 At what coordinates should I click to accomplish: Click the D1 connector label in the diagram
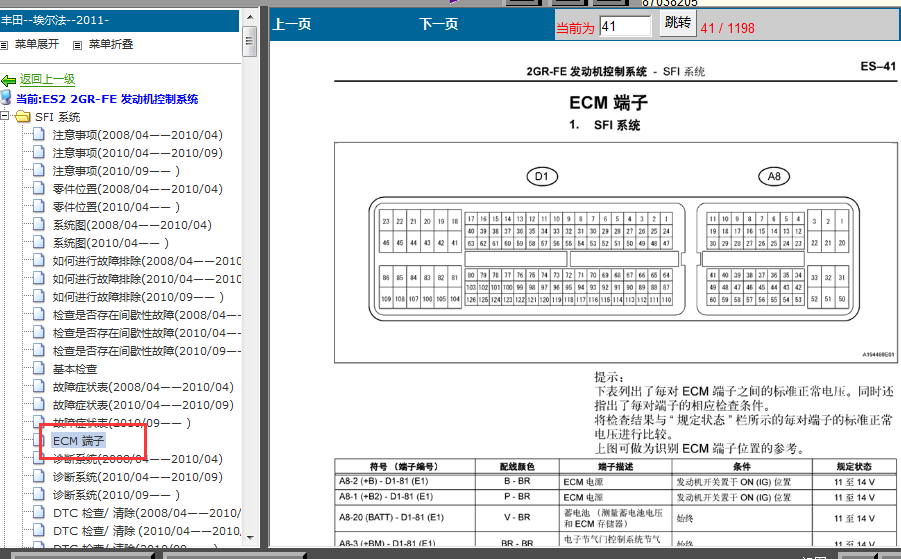tap(542, 176)
